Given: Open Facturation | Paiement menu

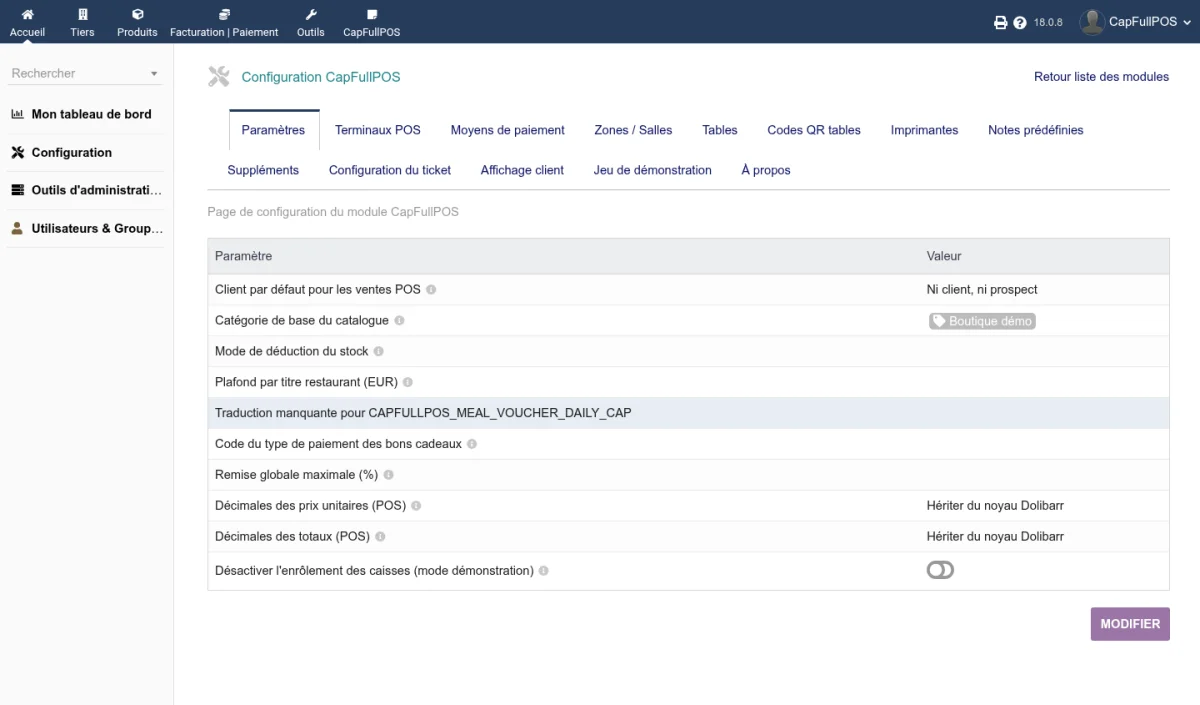Looking at the screenshot, I should [224, 22].
